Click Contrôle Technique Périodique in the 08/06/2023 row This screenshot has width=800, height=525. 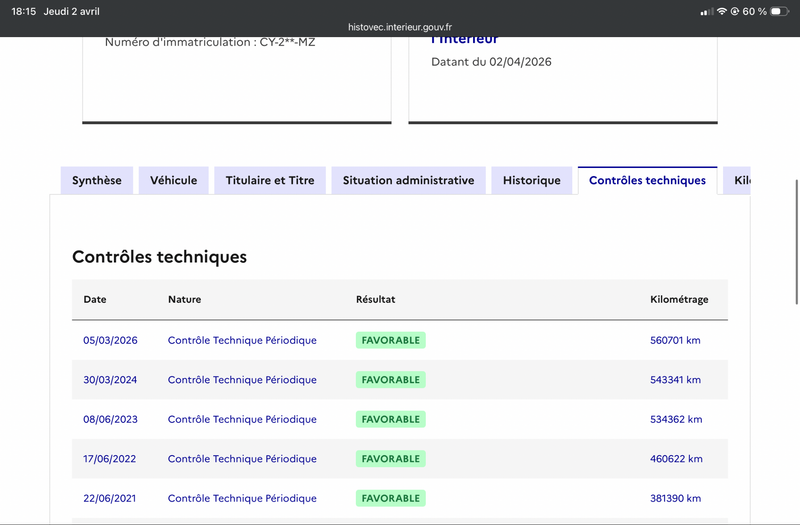tap(242, 419)
